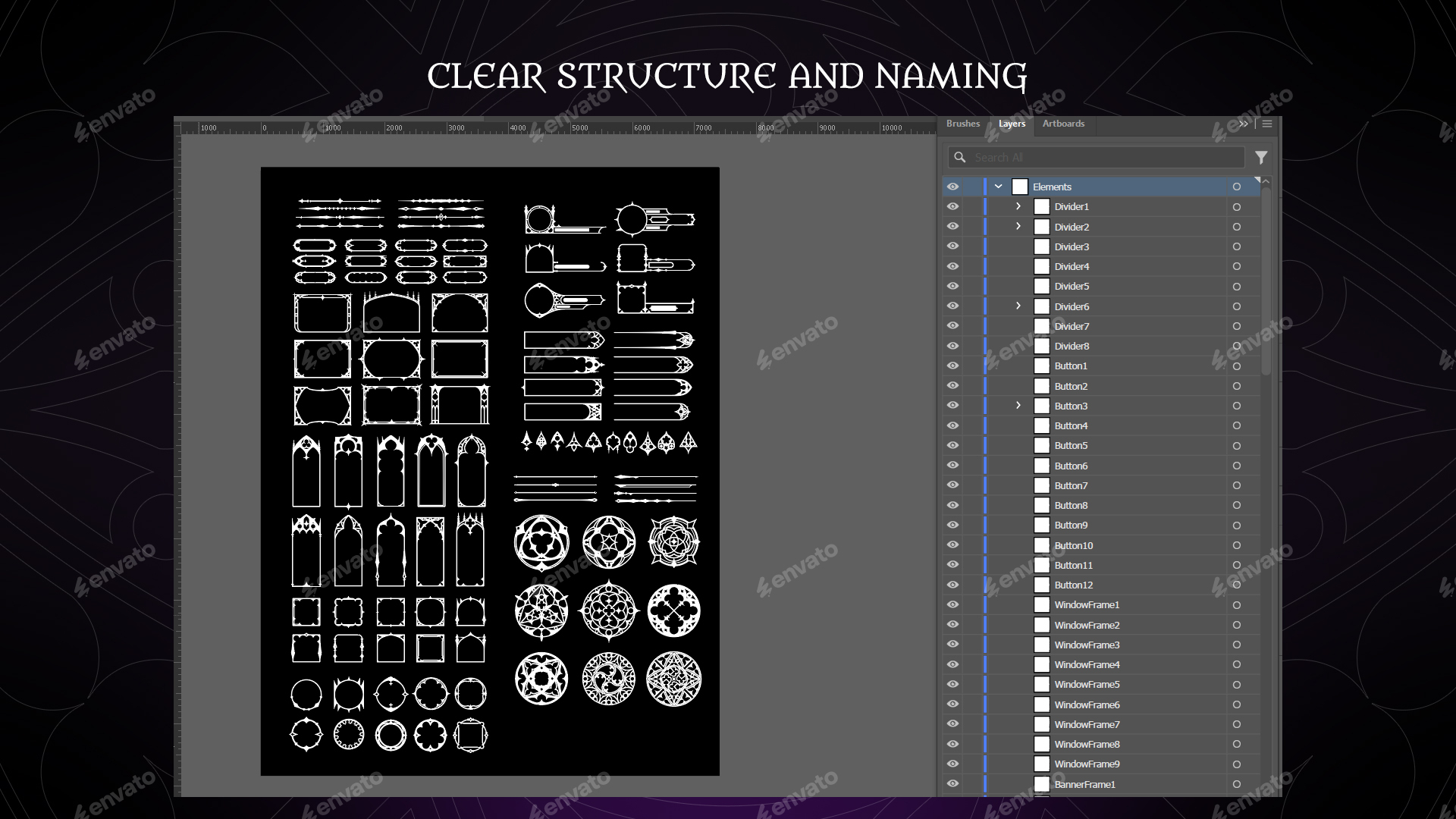
Task: Open the Artboards tab
Action: (1065, 124)
